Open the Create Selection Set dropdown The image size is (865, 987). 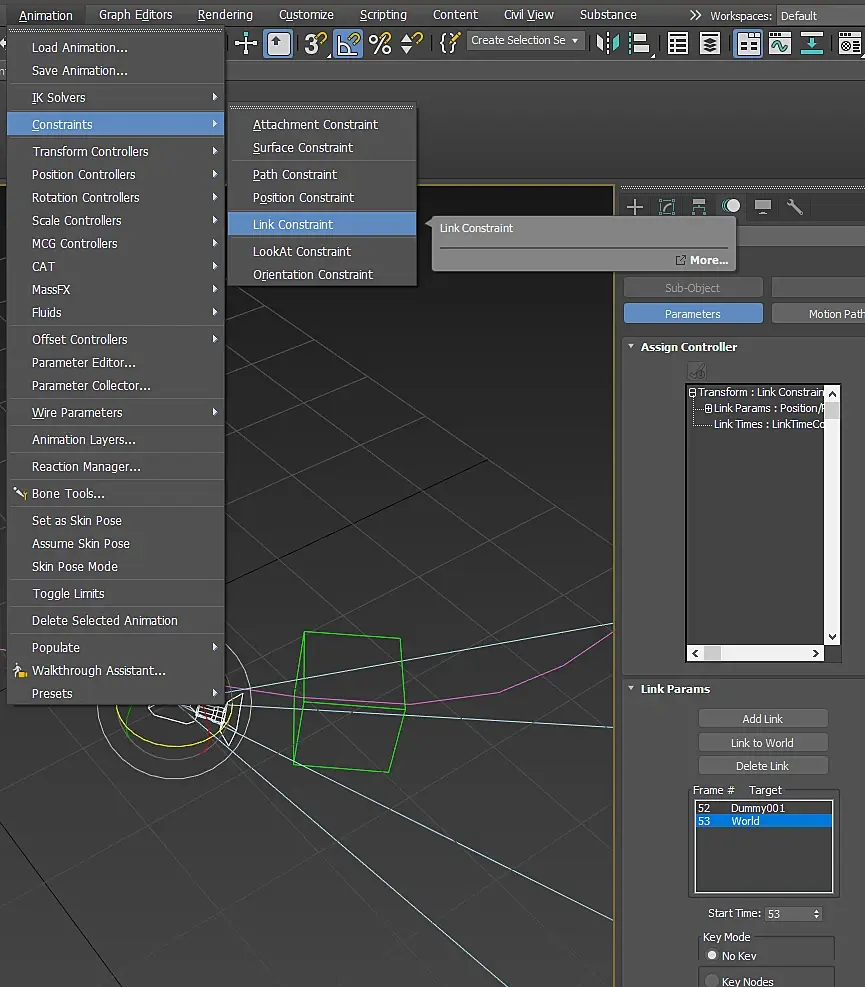575,41
